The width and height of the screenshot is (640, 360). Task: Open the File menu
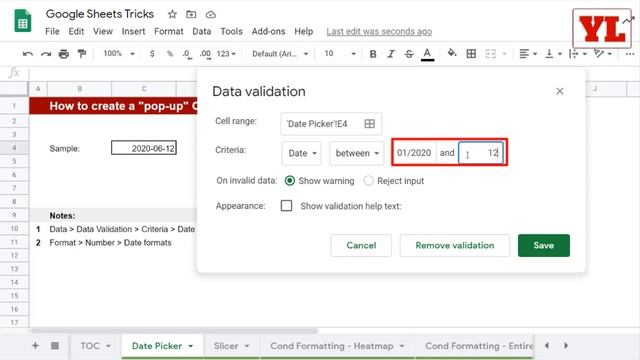pyautogui.click(x=52, y=31)
